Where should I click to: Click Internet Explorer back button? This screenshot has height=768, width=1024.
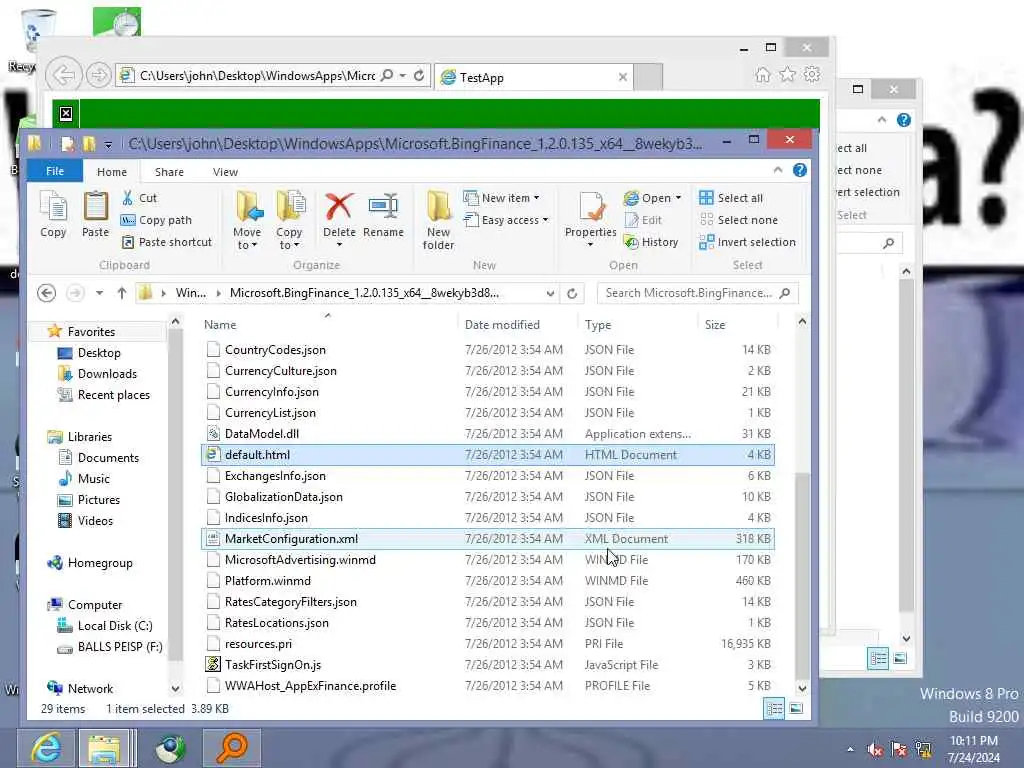[x=63, y=75]
